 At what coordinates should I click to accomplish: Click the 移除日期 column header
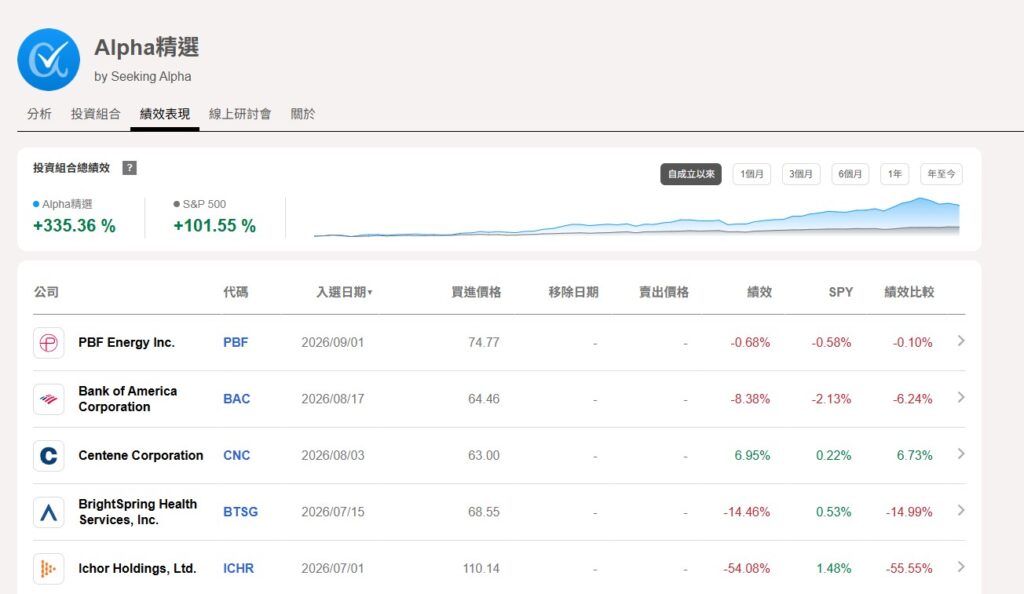point(573,292)
